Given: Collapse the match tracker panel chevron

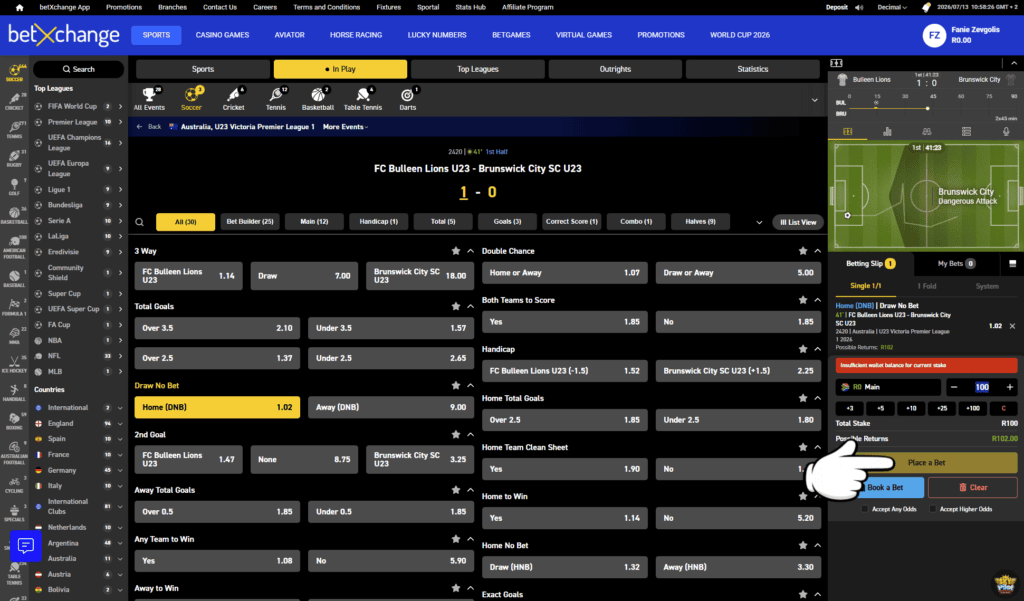Looking at the screenshot, I should click(x=1014, y=63).
